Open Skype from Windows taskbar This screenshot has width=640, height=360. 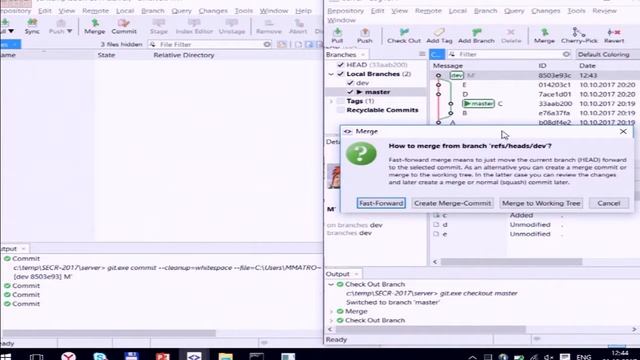(x=100, y=356)
